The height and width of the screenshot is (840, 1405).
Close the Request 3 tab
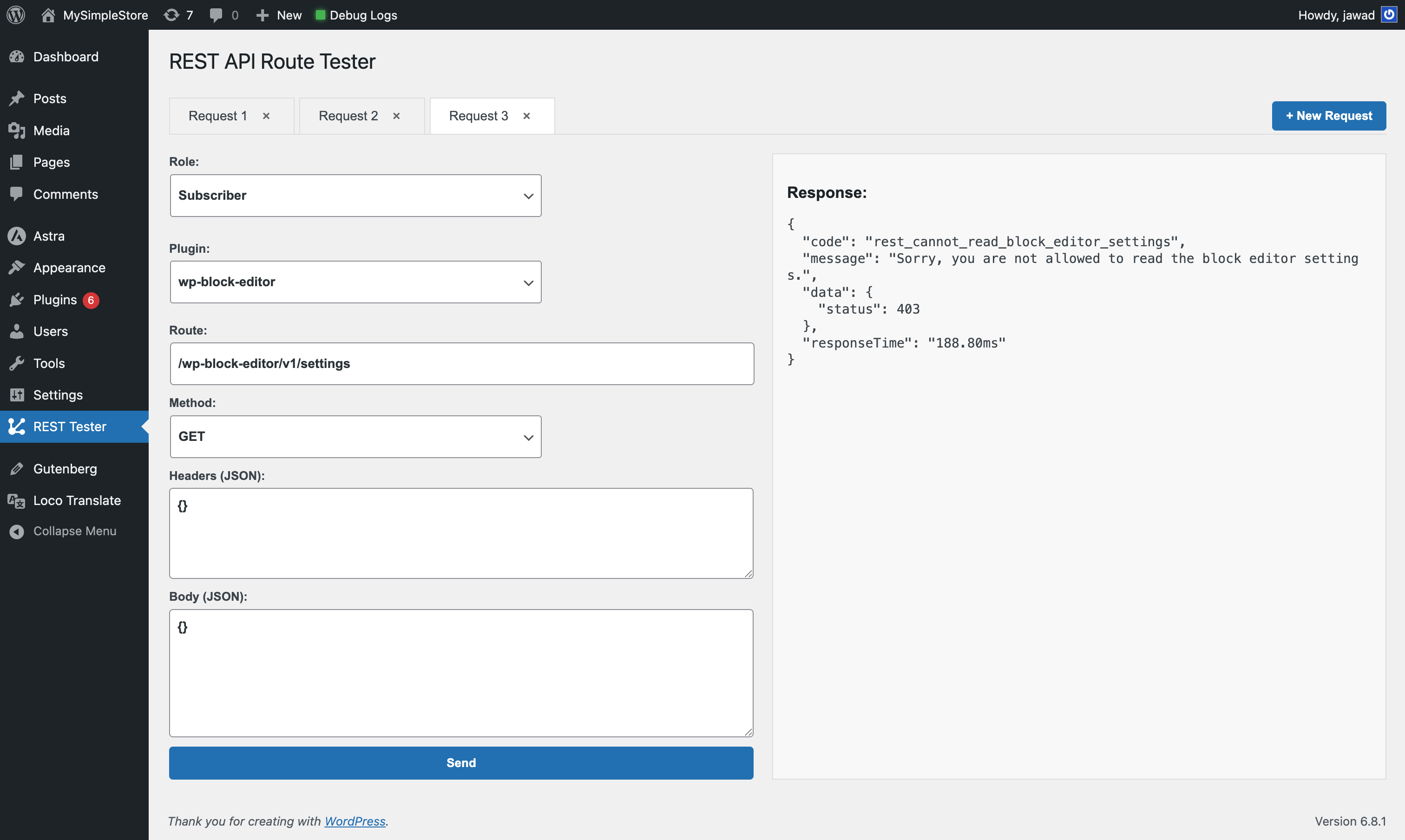[x=526, y=116]
